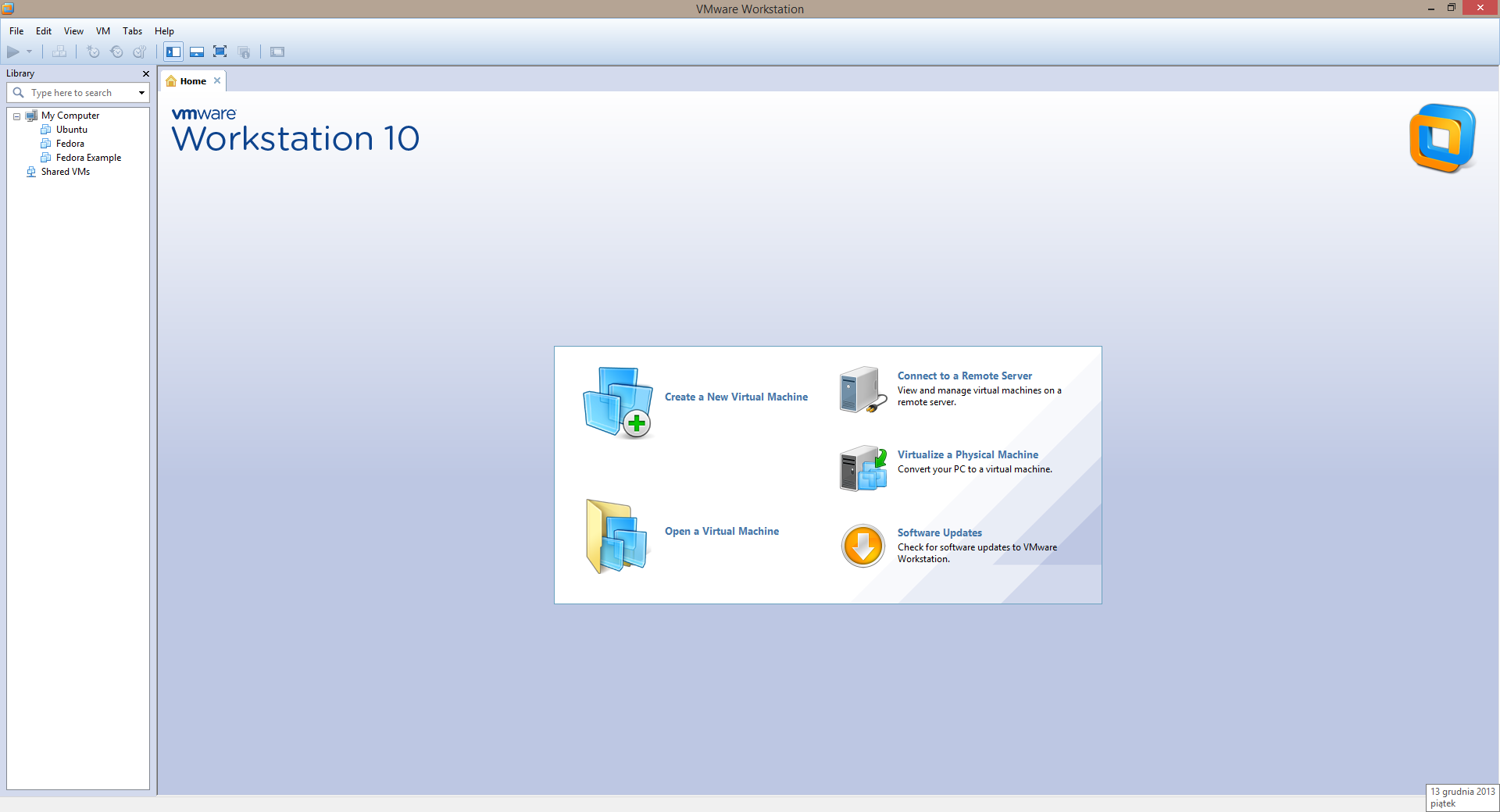Click the date tooltip 13 grudnia 2013
The image size is (1500, 812).
(1462, 797)
